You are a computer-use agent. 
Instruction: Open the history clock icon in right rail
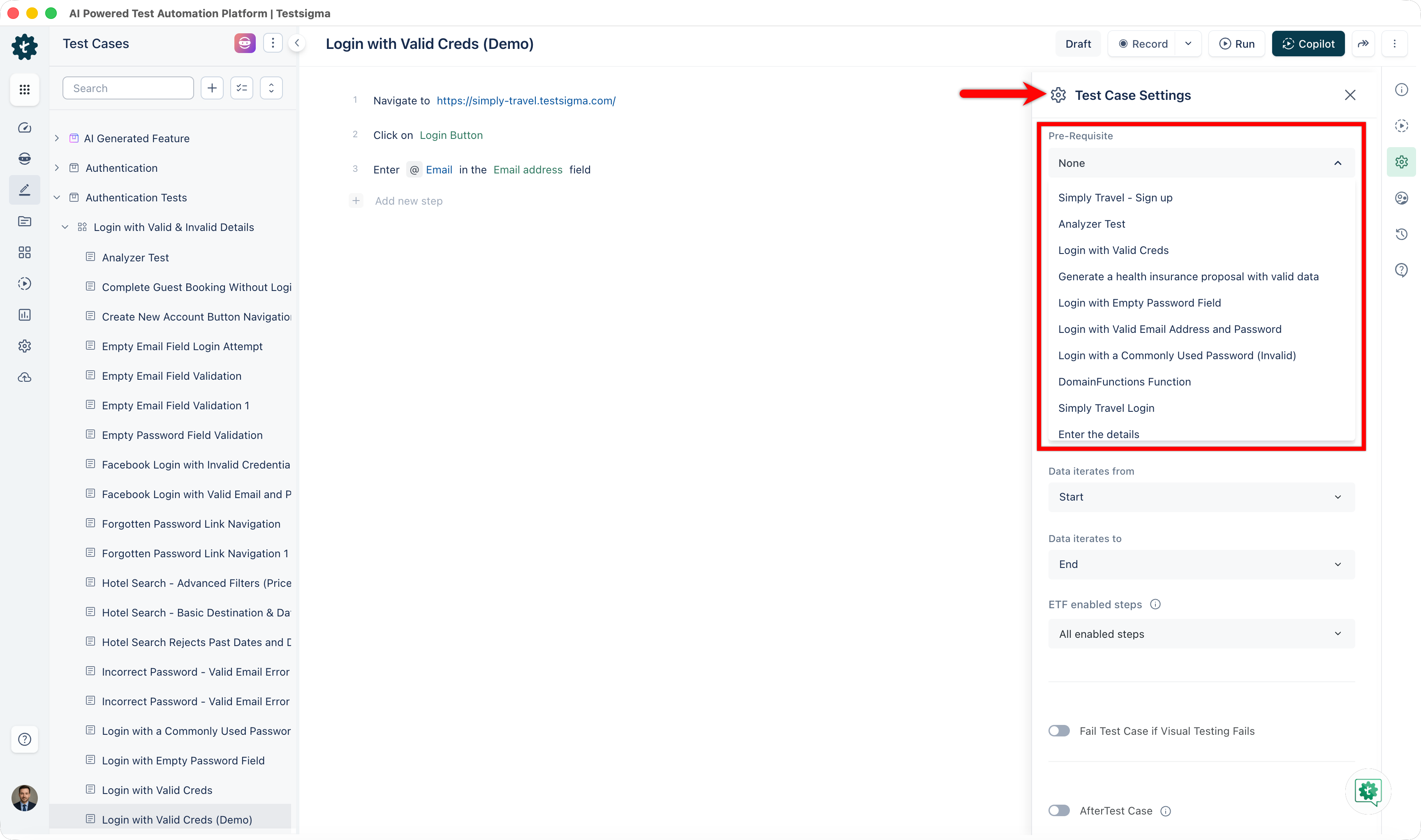[1402, 234]
